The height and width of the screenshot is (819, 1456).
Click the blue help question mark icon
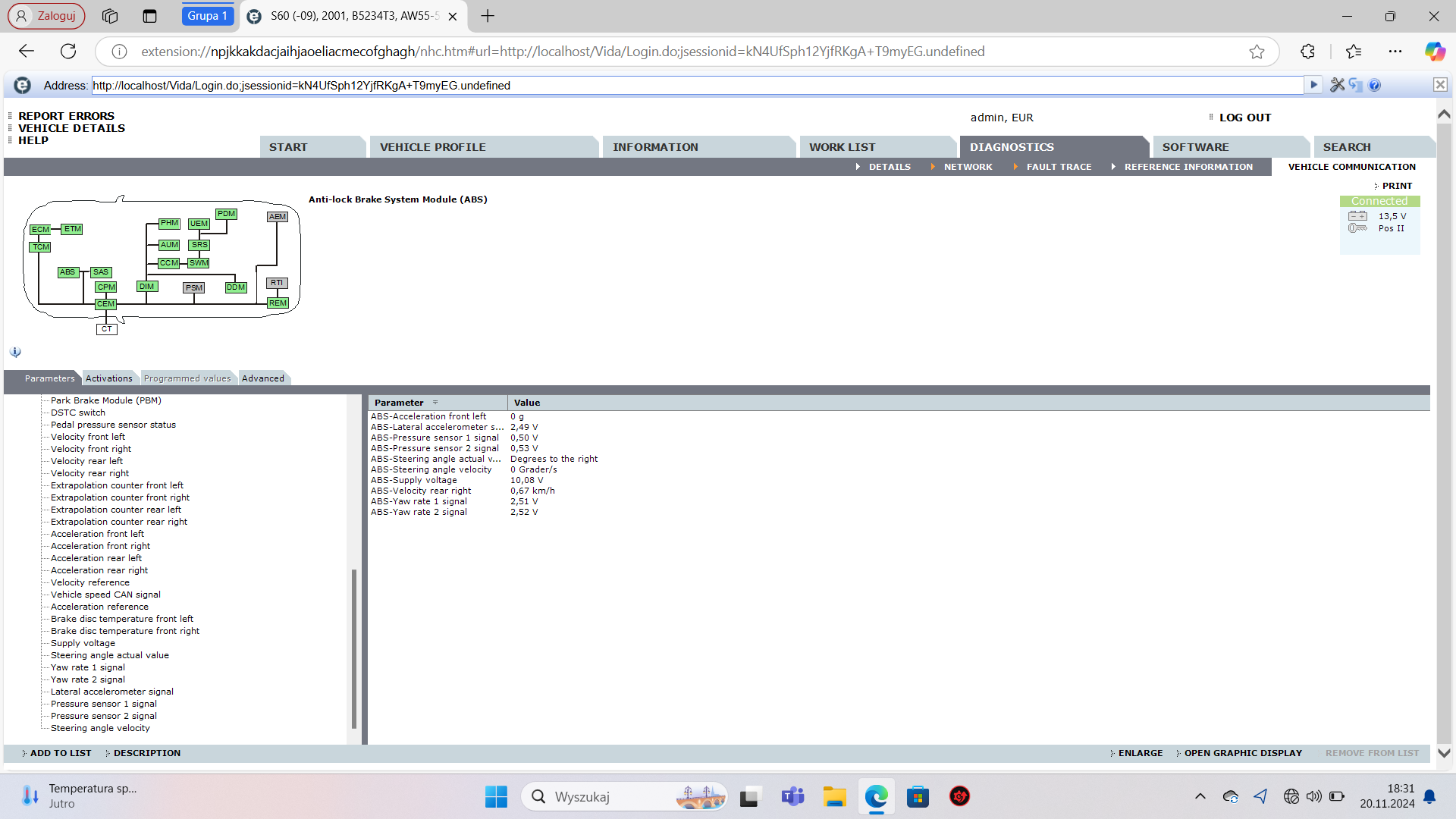1375,85
